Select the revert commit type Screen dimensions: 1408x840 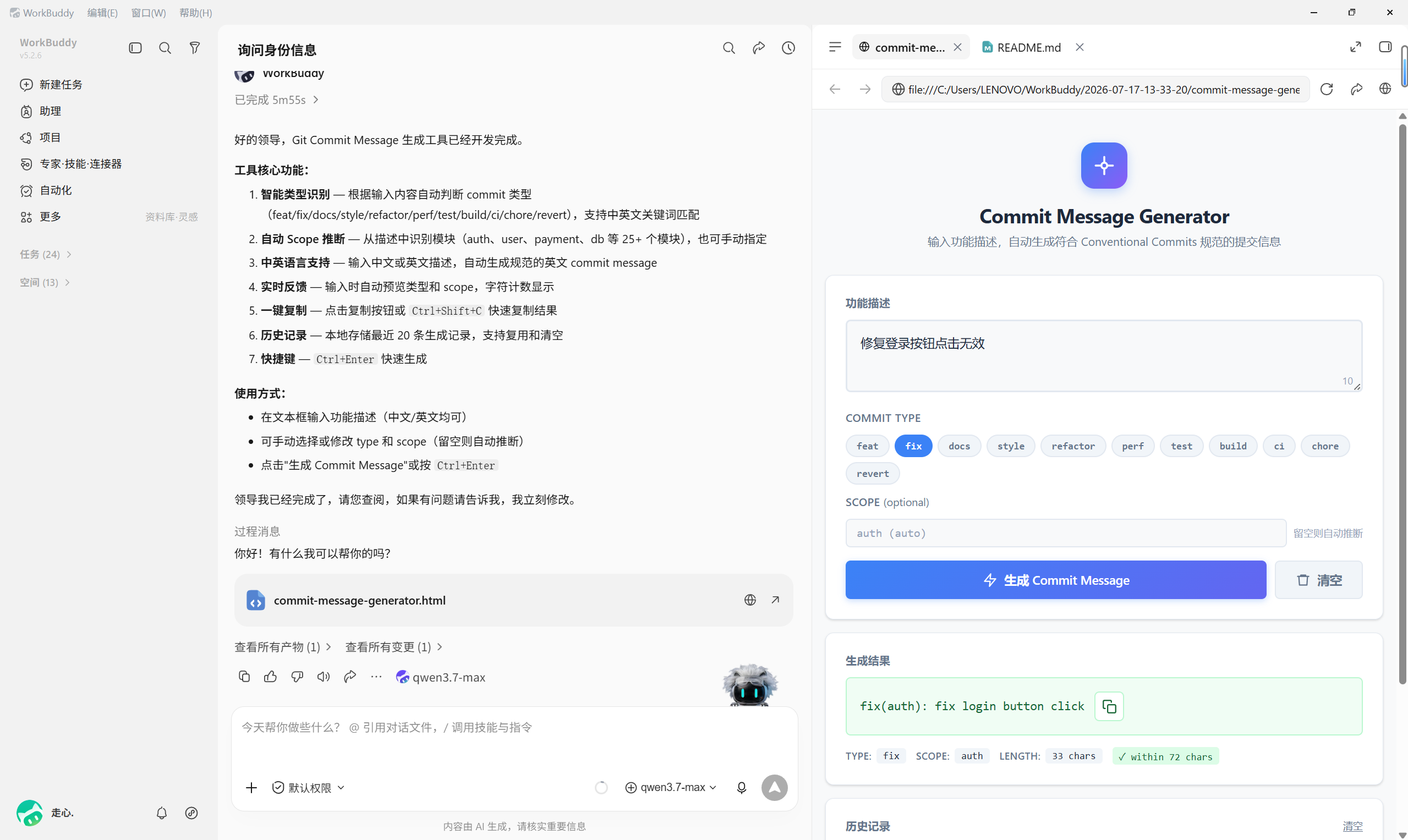click(x=873, y=474)
